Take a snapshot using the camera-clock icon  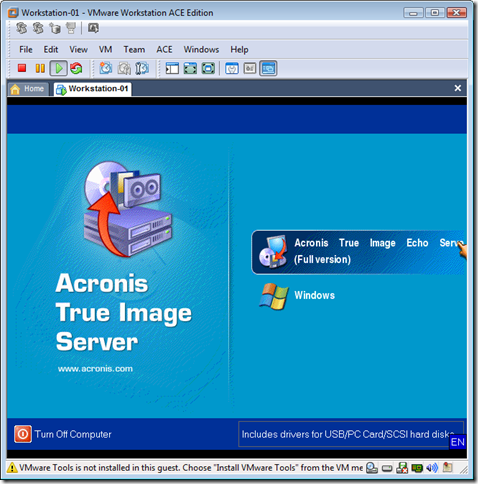tap(106, 68)
